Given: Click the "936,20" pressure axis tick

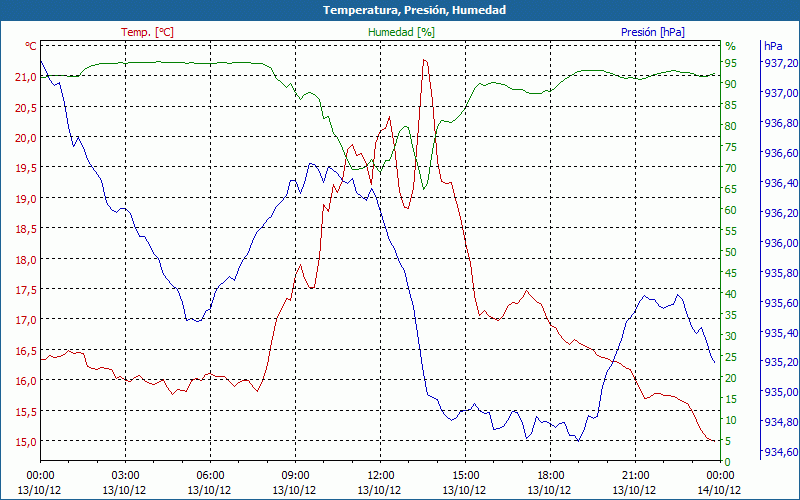Looking at the screenshot, I should point(780,213).
